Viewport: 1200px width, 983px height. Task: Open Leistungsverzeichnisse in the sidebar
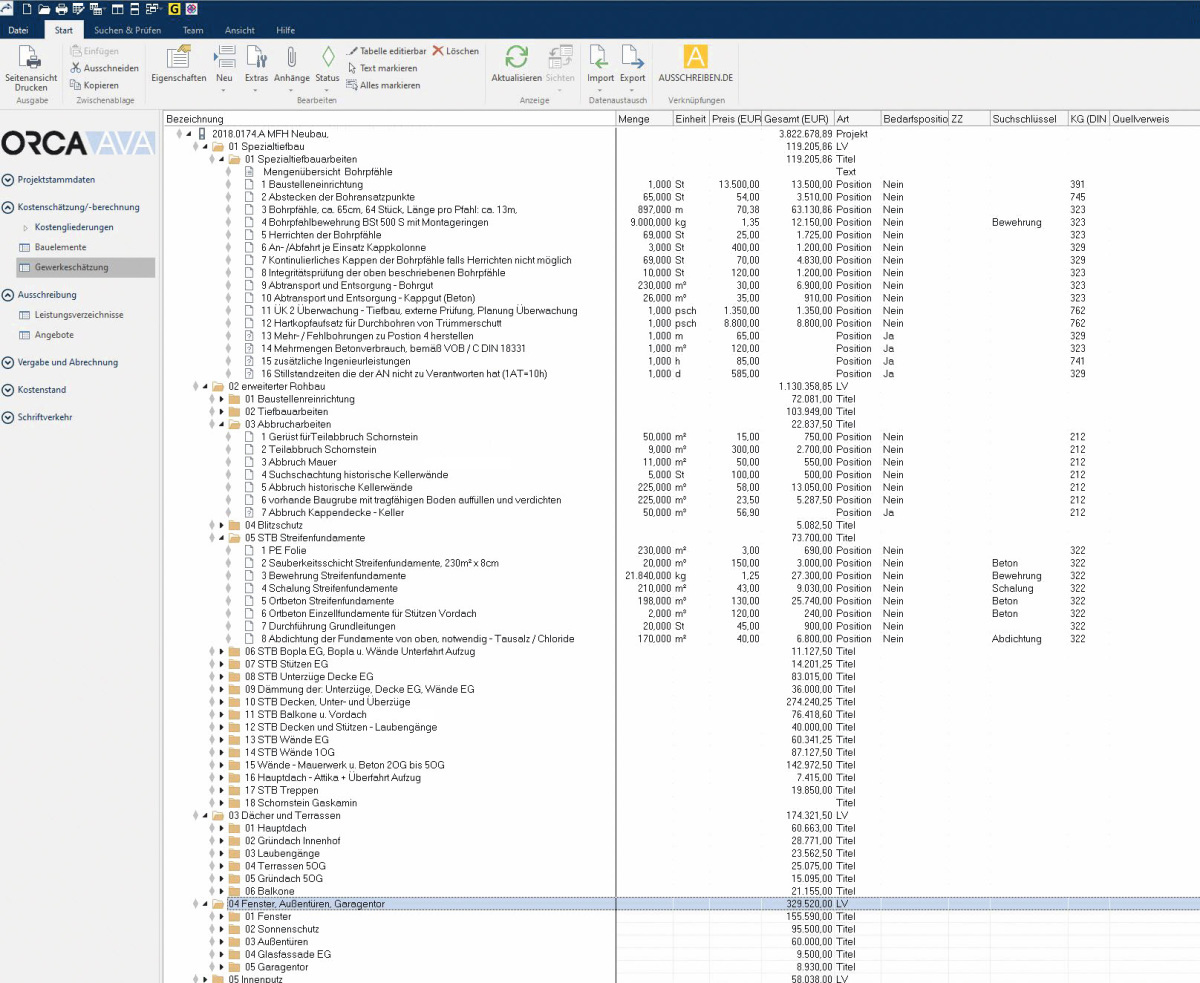79,315
